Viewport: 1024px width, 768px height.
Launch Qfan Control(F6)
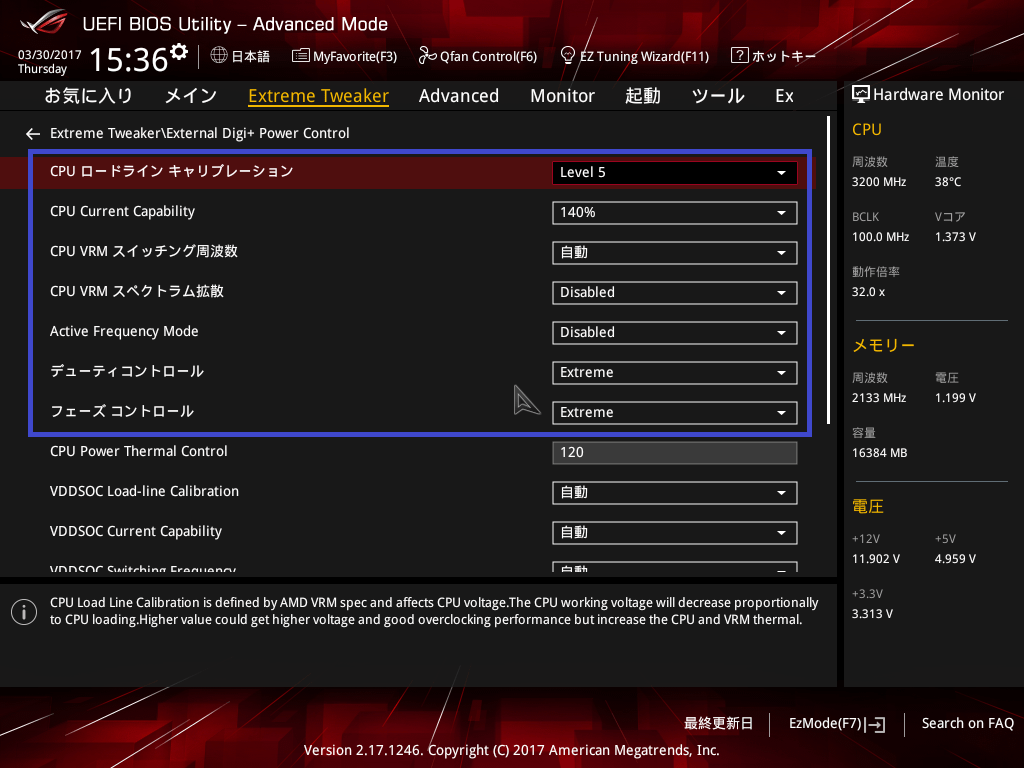point(477,56)
